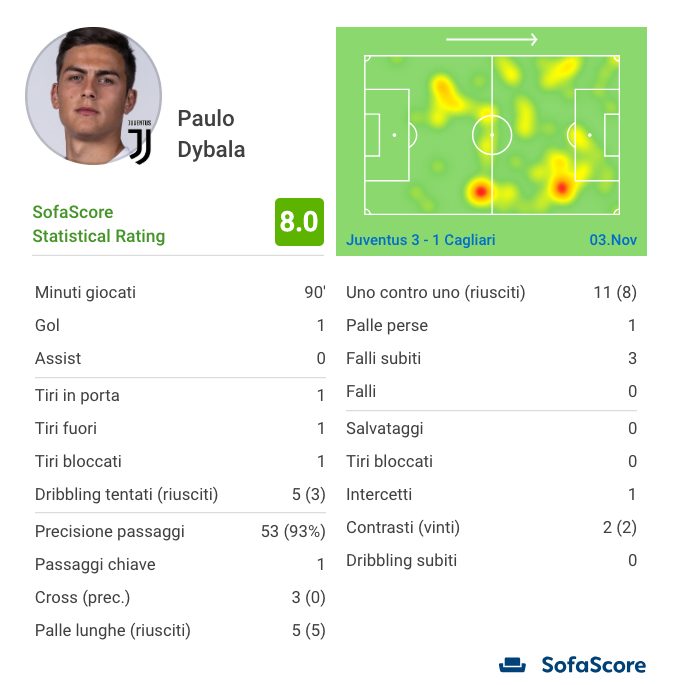Open the Juventus 3 - 1 Cagliari link
This screenshot has height=685, width=674.
421,240
